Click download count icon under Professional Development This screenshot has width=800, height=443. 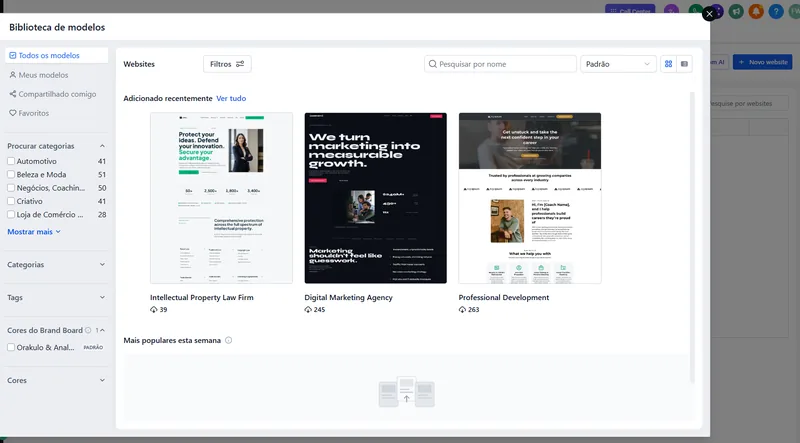pyautogui.click(x=462, y=309)
